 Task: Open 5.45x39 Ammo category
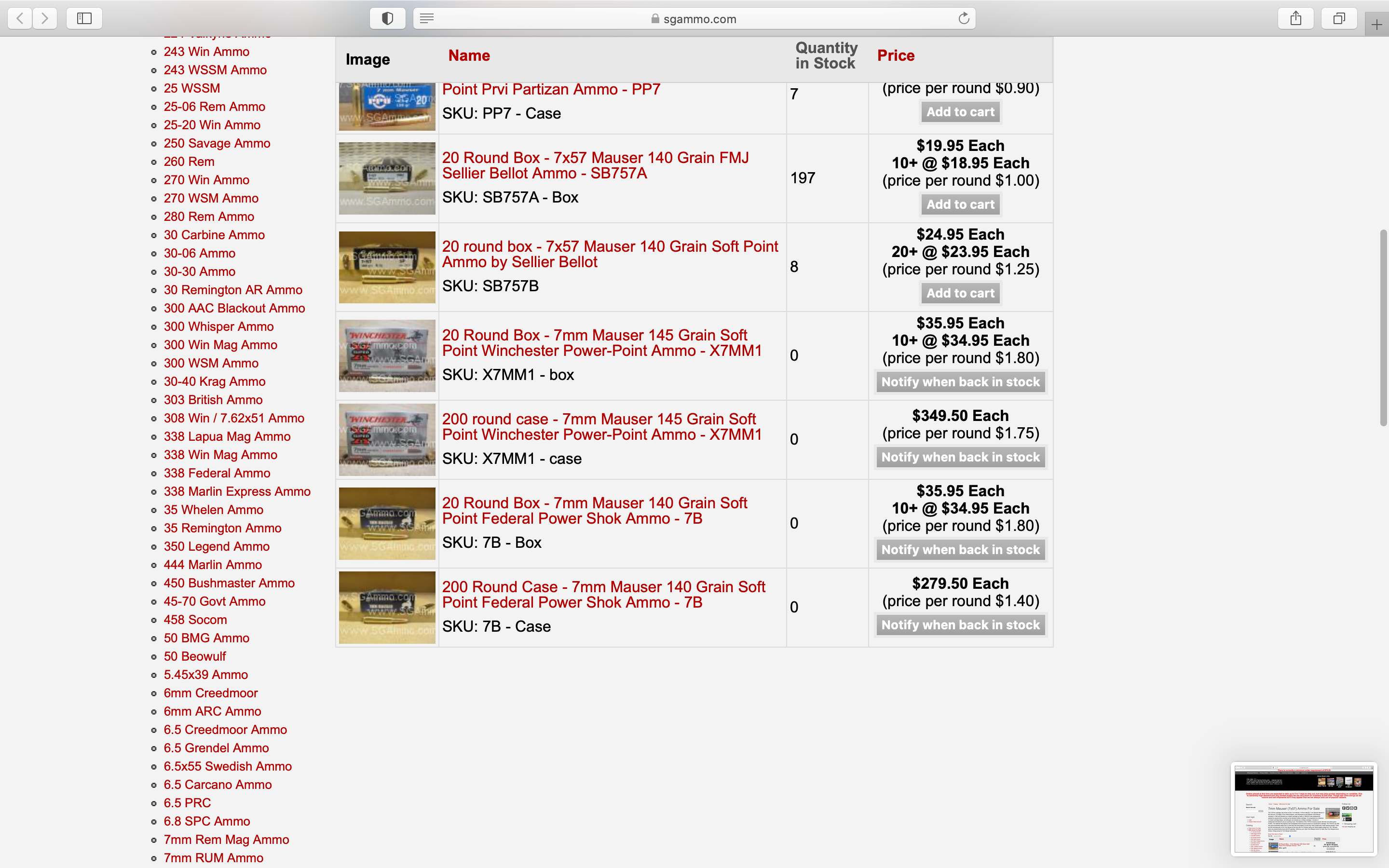pyautogui.click(x=206, y=675)
